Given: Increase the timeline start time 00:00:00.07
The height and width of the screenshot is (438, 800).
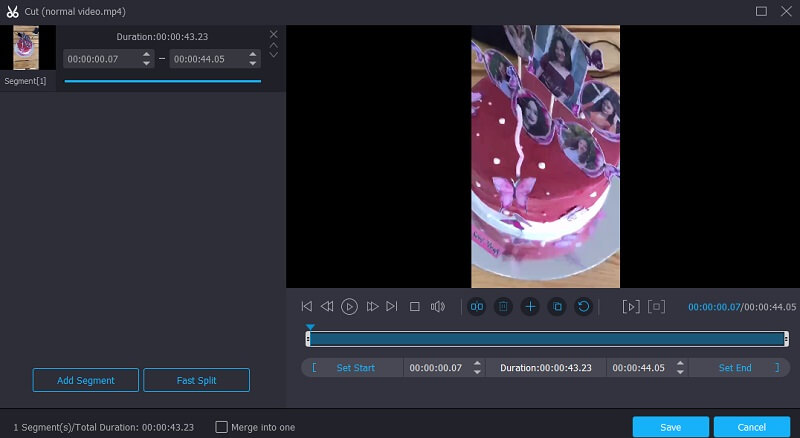Looking at the screenshot, I should coord(477,363).
